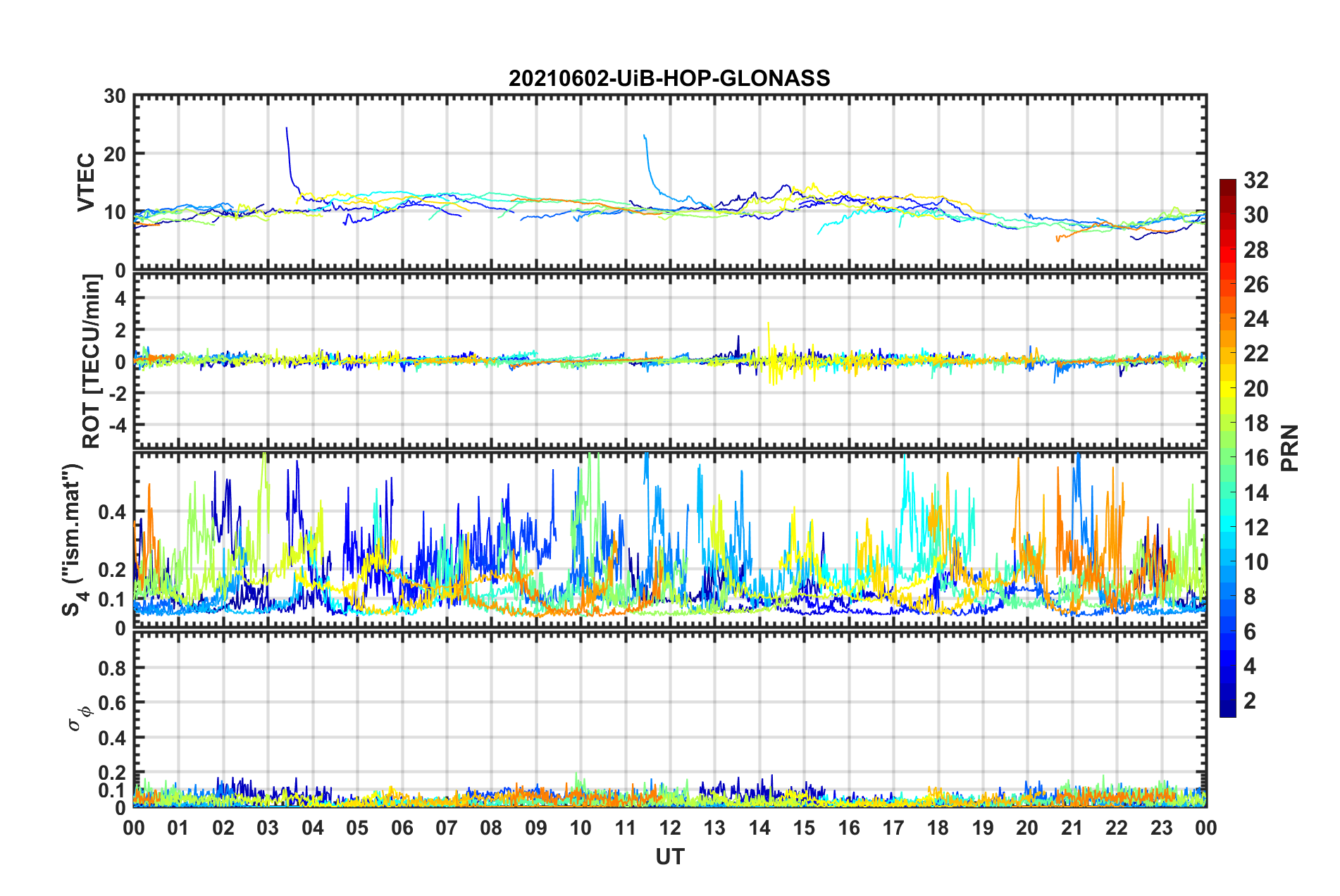This screenshot has width=1340, height=896.
Task: Click the colorbar tick label 32
Action: pyautogui.click(x=1256, y=180)
